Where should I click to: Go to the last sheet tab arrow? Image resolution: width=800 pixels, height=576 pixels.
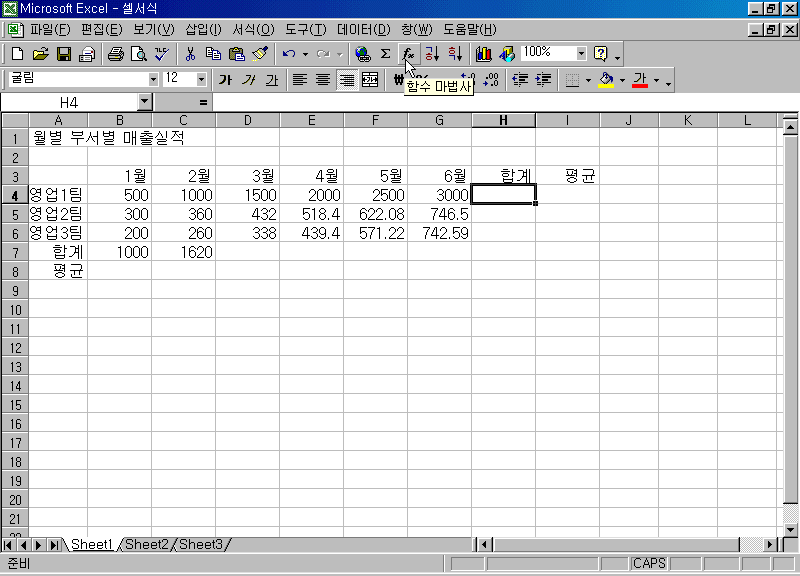54,545
